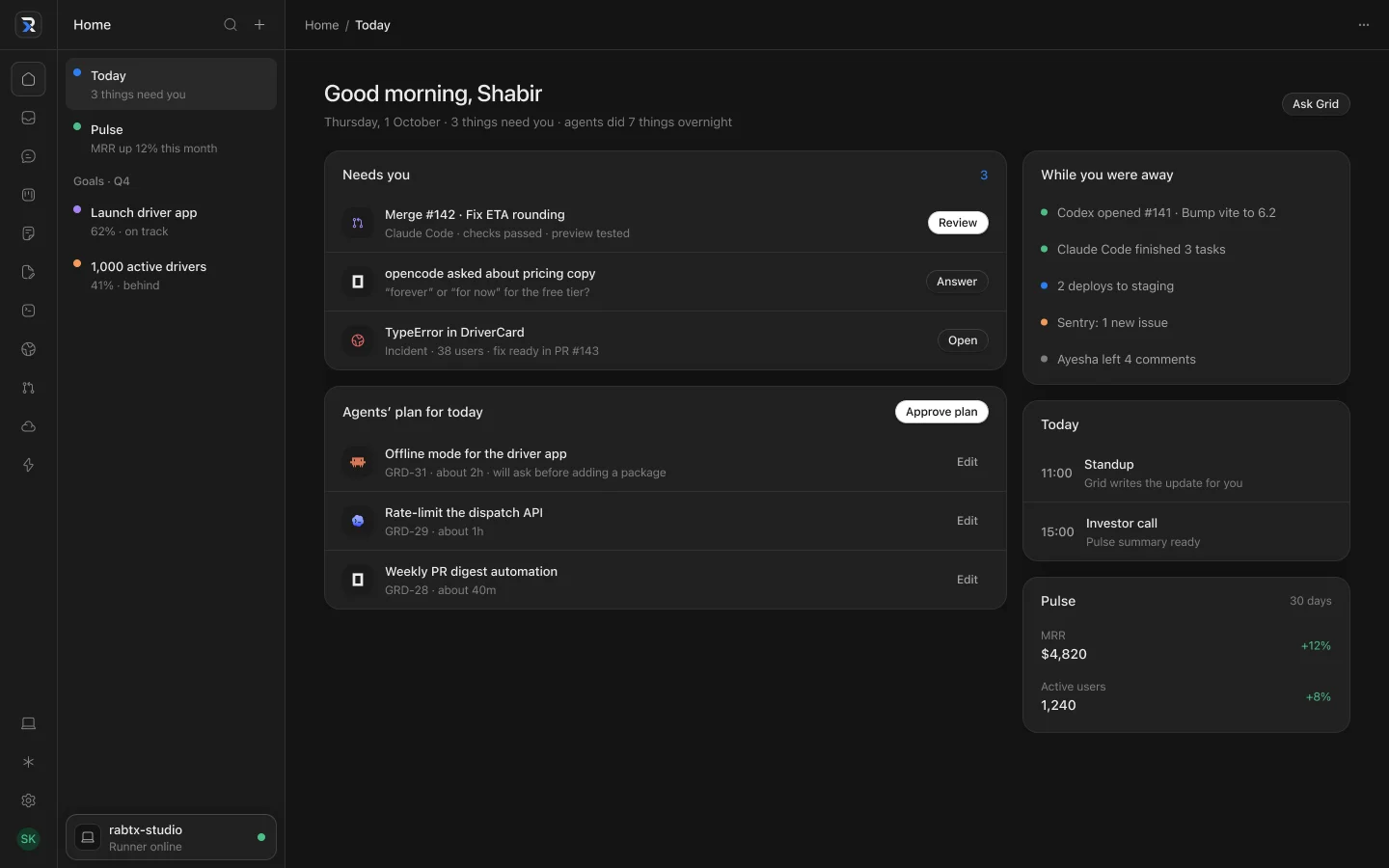Click Open for TypeError in DriverCard

pyautogui.click(x=963, y=340)
